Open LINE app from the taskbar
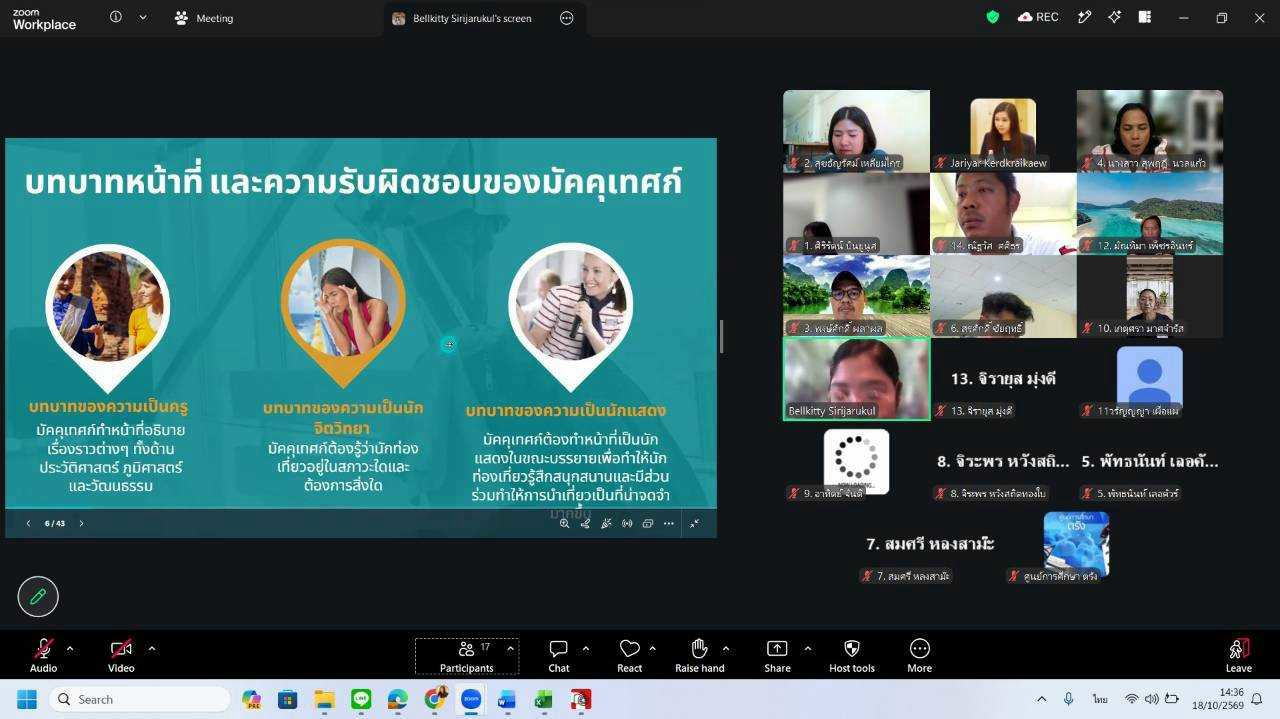Viewport: 1280px width, 719px height. point(361,699)
